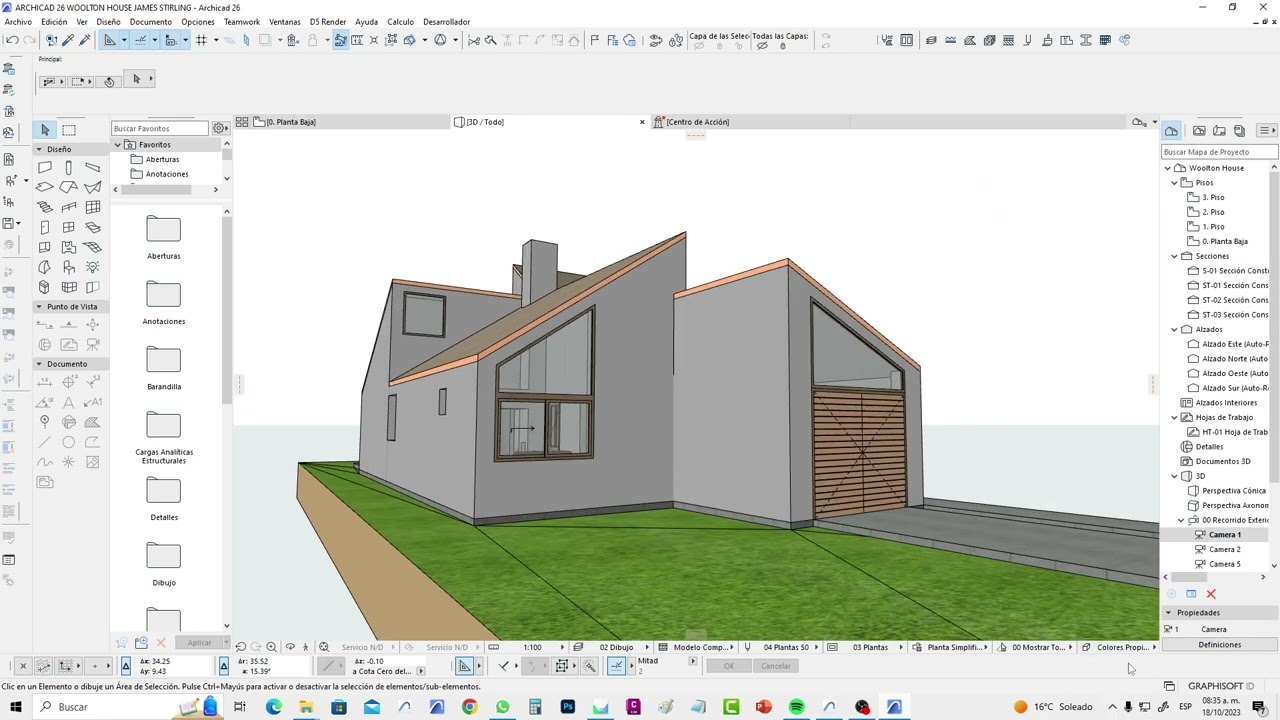Select the Lamp tool in Diseño
Image resolution: width=1280 pixels, height=720 pixels.
pyautogui.click(x=93, y=267)
